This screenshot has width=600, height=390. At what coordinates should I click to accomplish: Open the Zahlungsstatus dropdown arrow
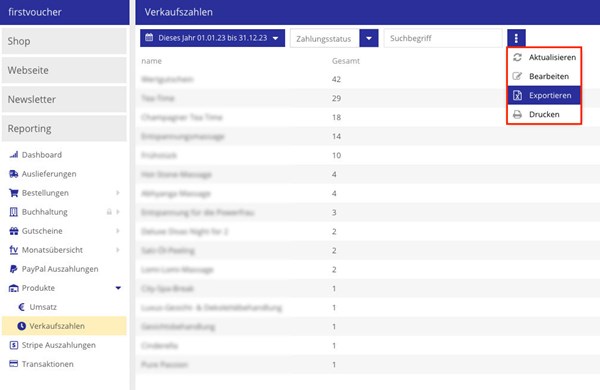(369, 38)
